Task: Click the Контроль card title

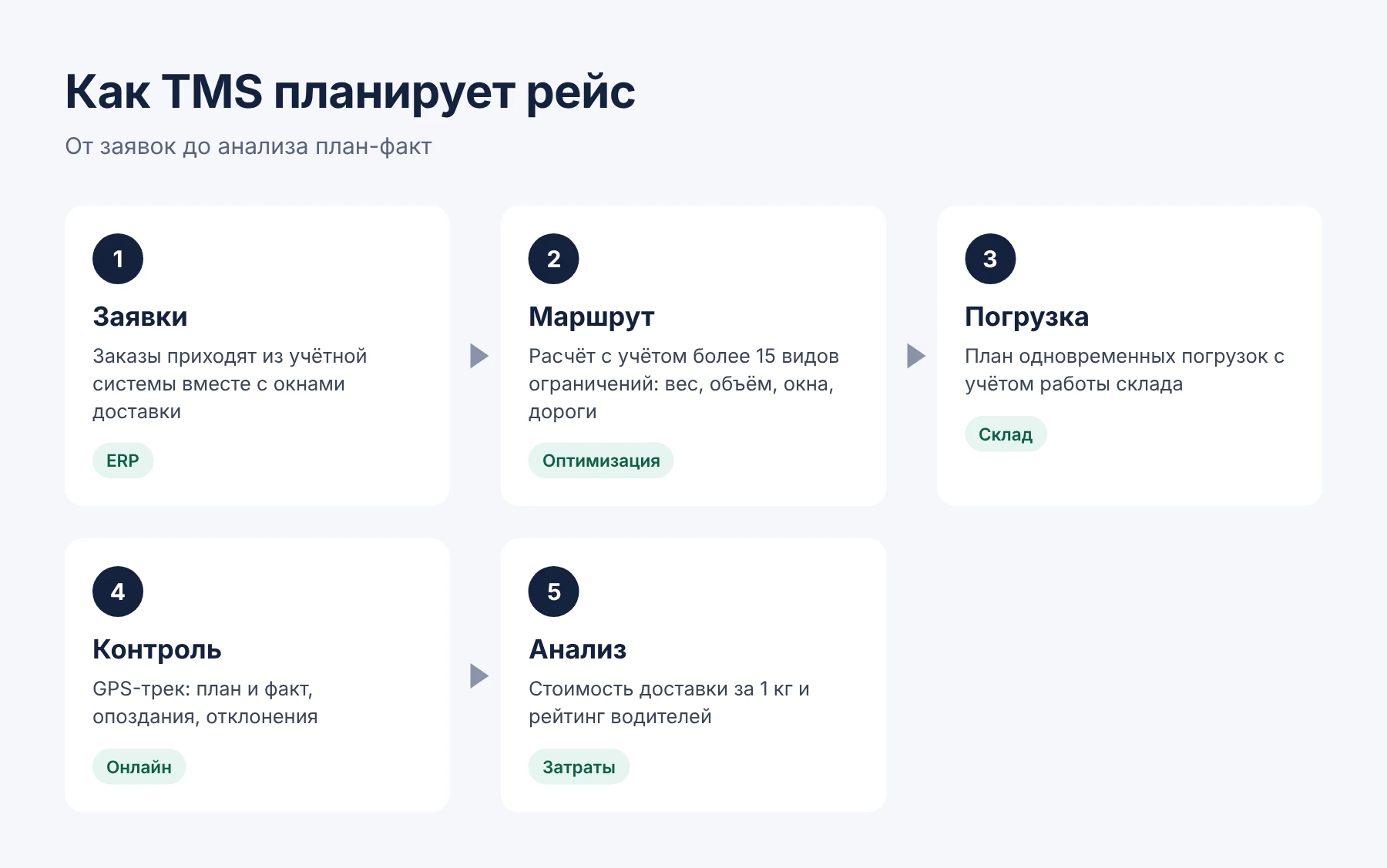Action: click(x=157, y=649)
